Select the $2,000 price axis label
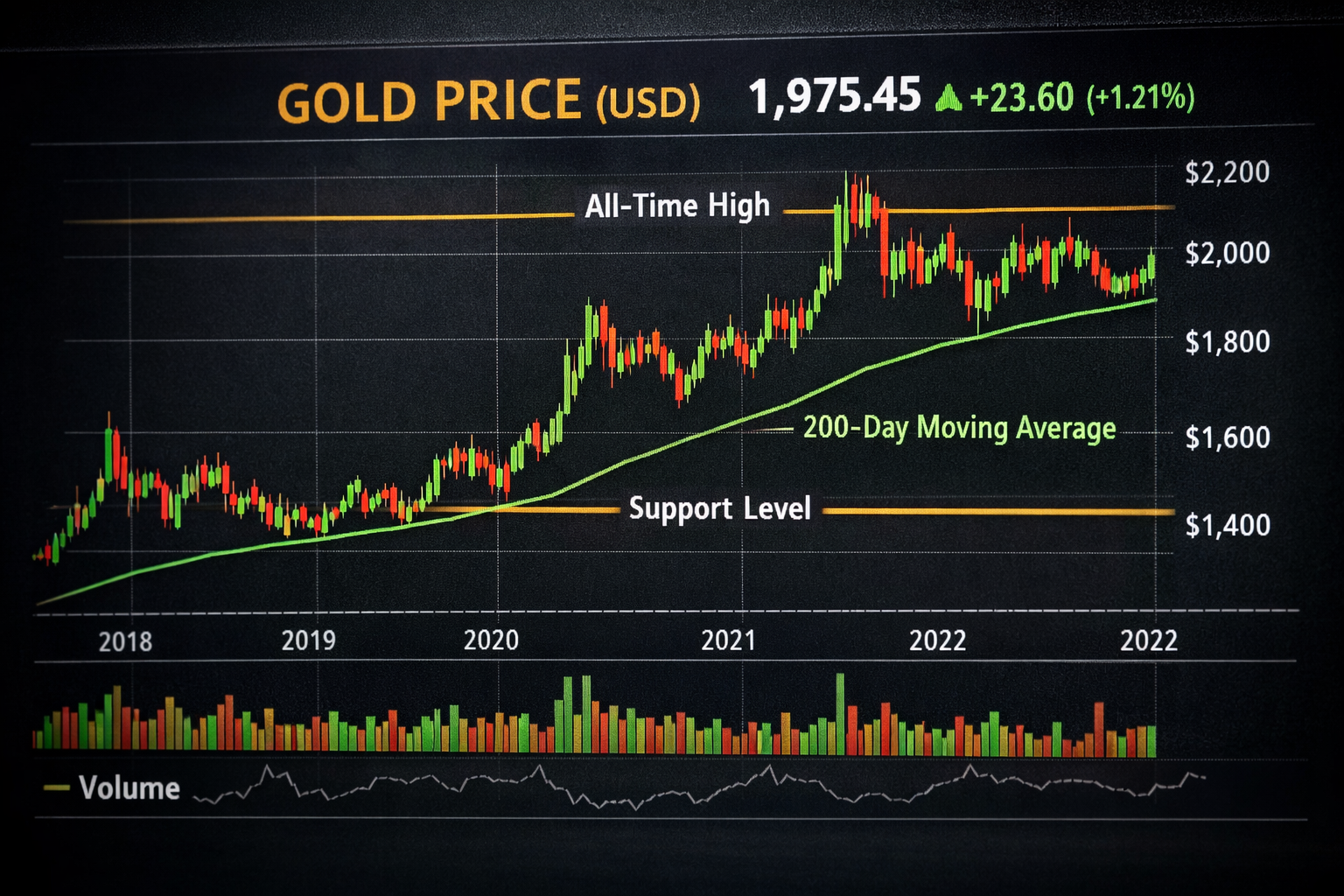This screenshot has height=896, width=1344. (1227, 253)
